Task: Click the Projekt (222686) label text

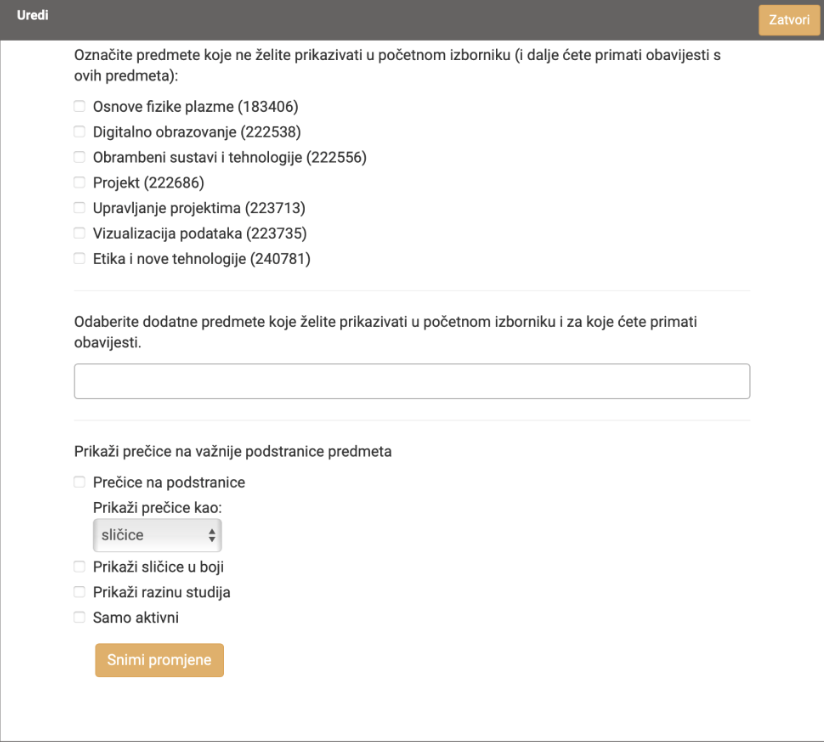Action: [149, 183]
